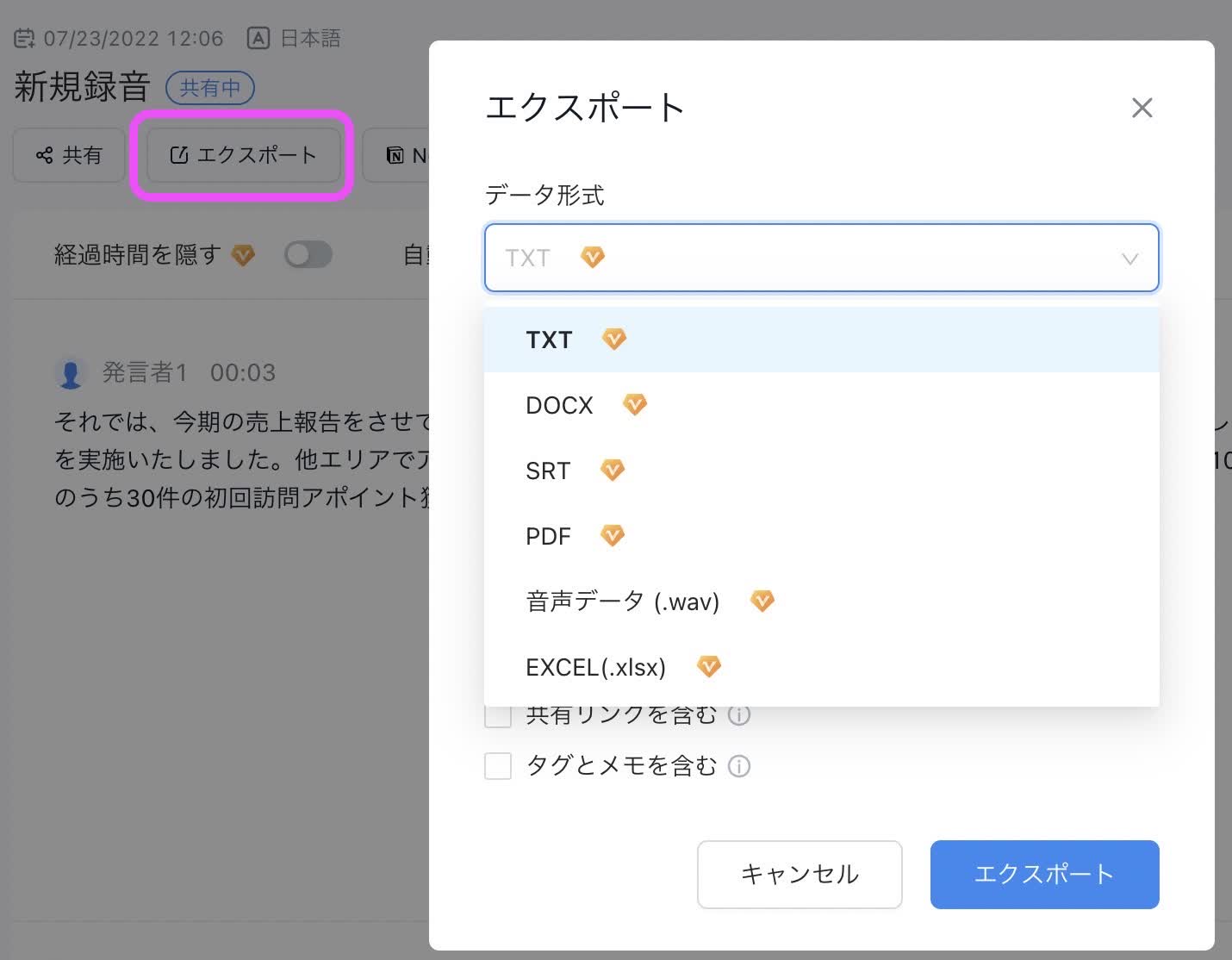Enable タグとメモを含む checkbox
1232x960 pixels.
coord(498,765)
